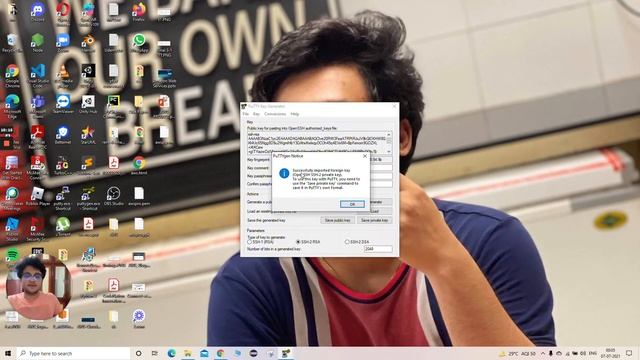Open the putty.exe shortcut on desktop
The height and width of the screenshot is (360, 640).
click(x=63, y=198)
